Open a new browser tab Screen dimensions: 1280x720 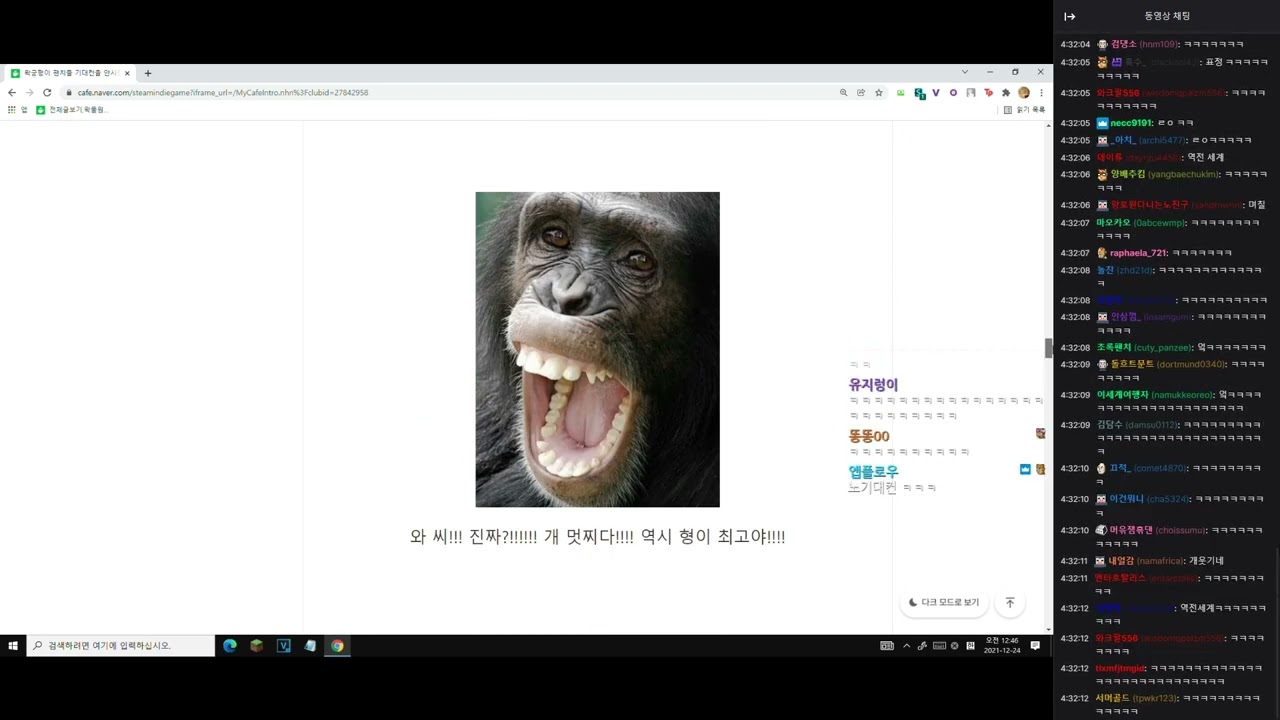pyautogui.click(x=148, y=73)
